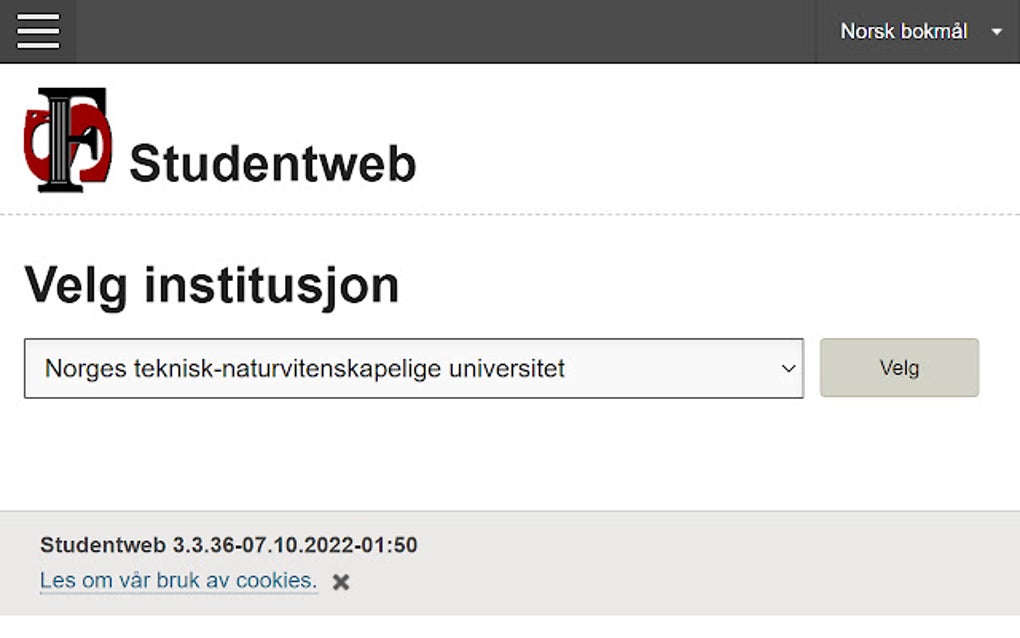Click the language selector's down arrow
Screen dimensions: 1020x638
[995, 31]
